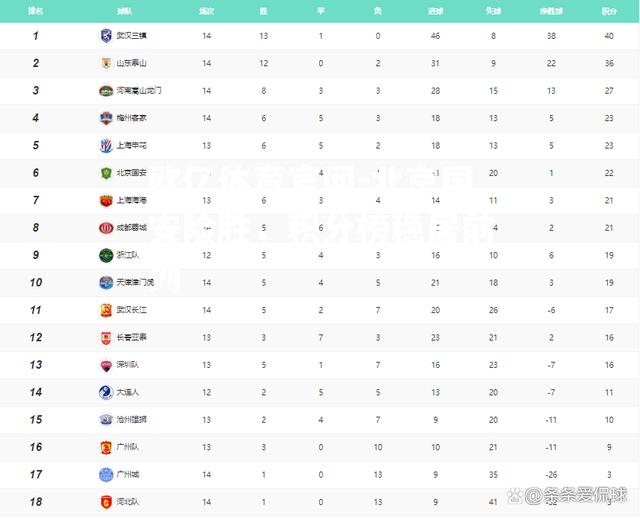
Task: Click the 净胜球 column header
Action: coord(551,11)
